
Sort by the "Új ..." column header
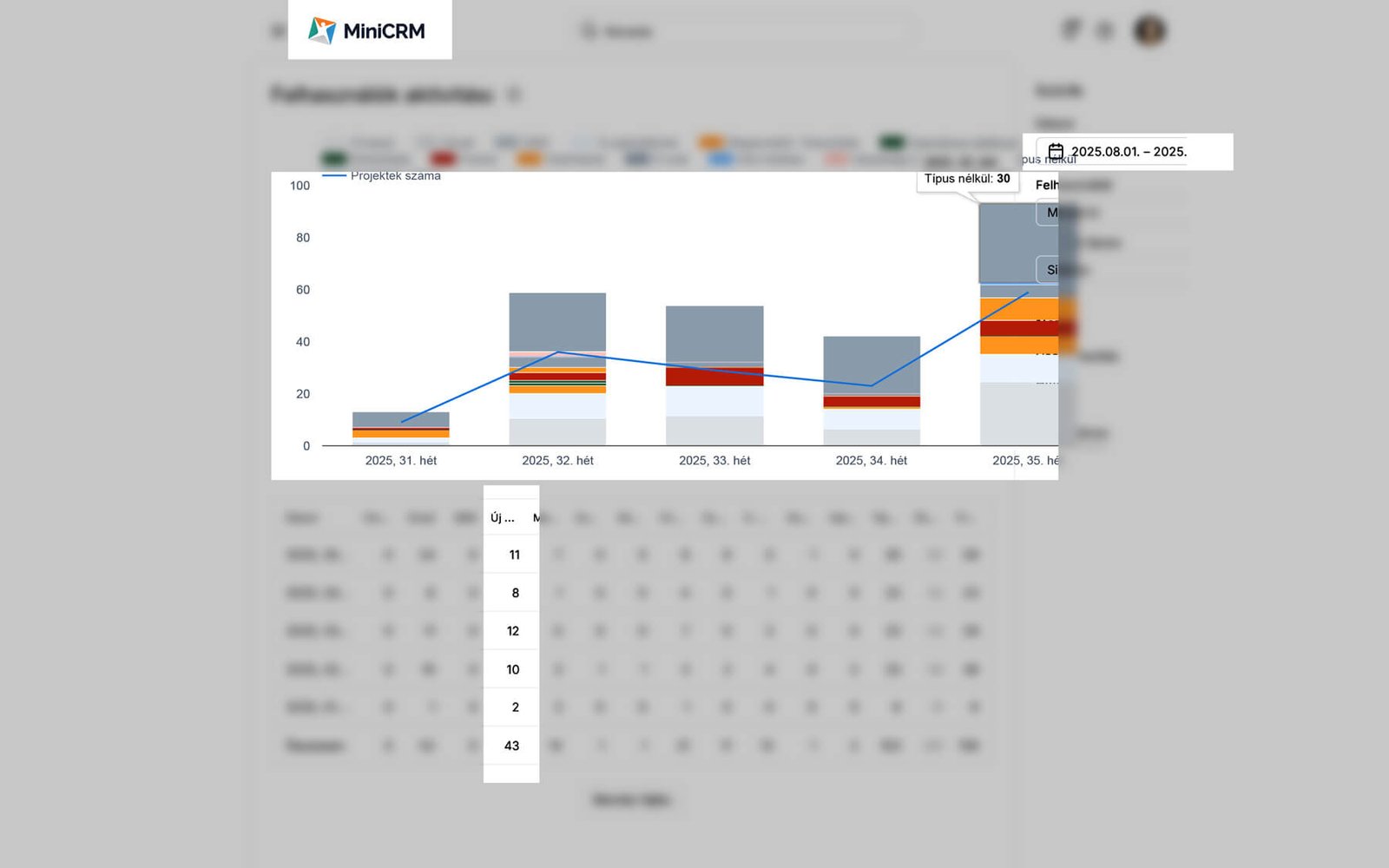point(502,518)
